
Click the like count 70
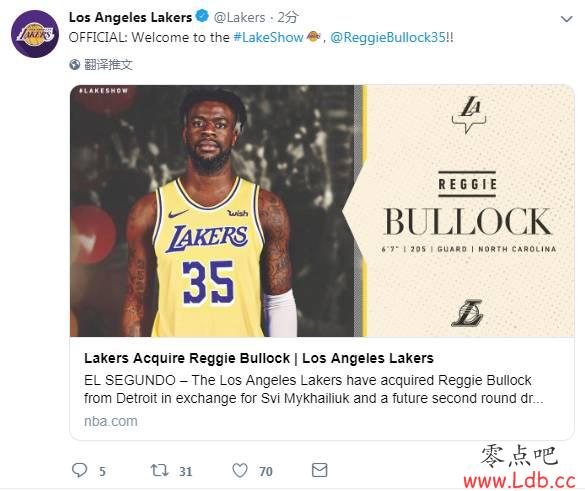coord(266,472)
